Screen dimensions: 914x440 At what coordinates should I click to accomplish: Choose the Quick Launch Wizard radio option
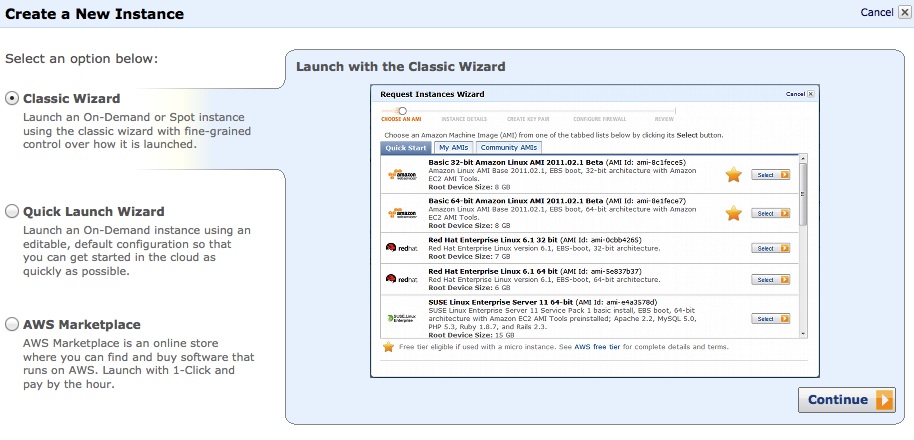(x=12, y=212)
